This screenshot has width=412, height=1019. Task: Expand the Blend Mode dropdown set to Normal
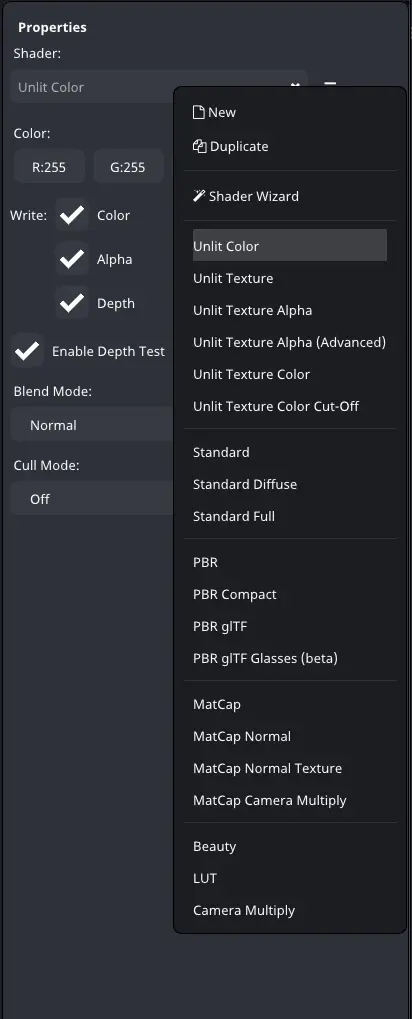click(92, 425)
